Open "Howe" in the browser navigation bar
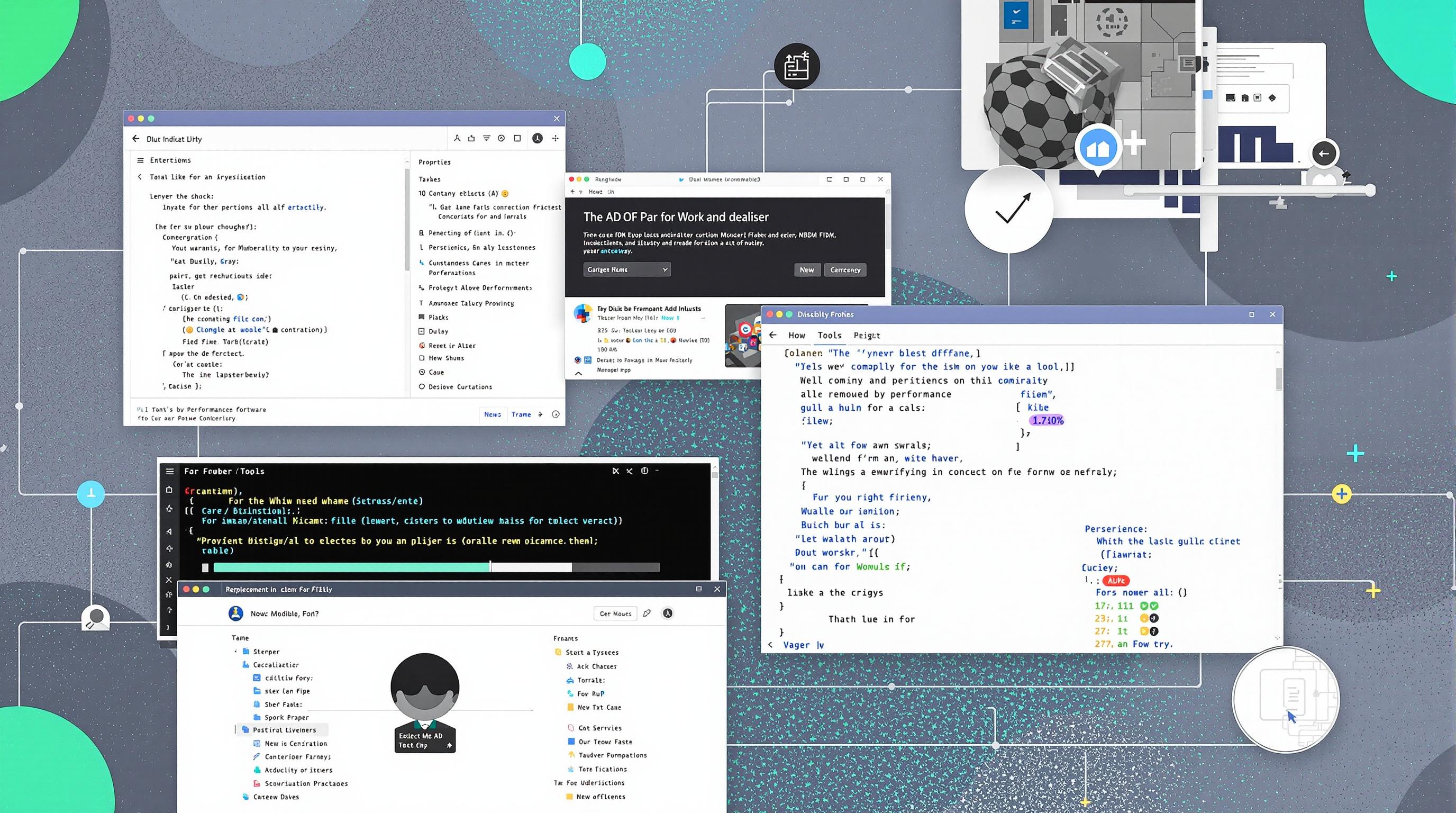Screen dimensions: 1456x813 click(596, 192)
